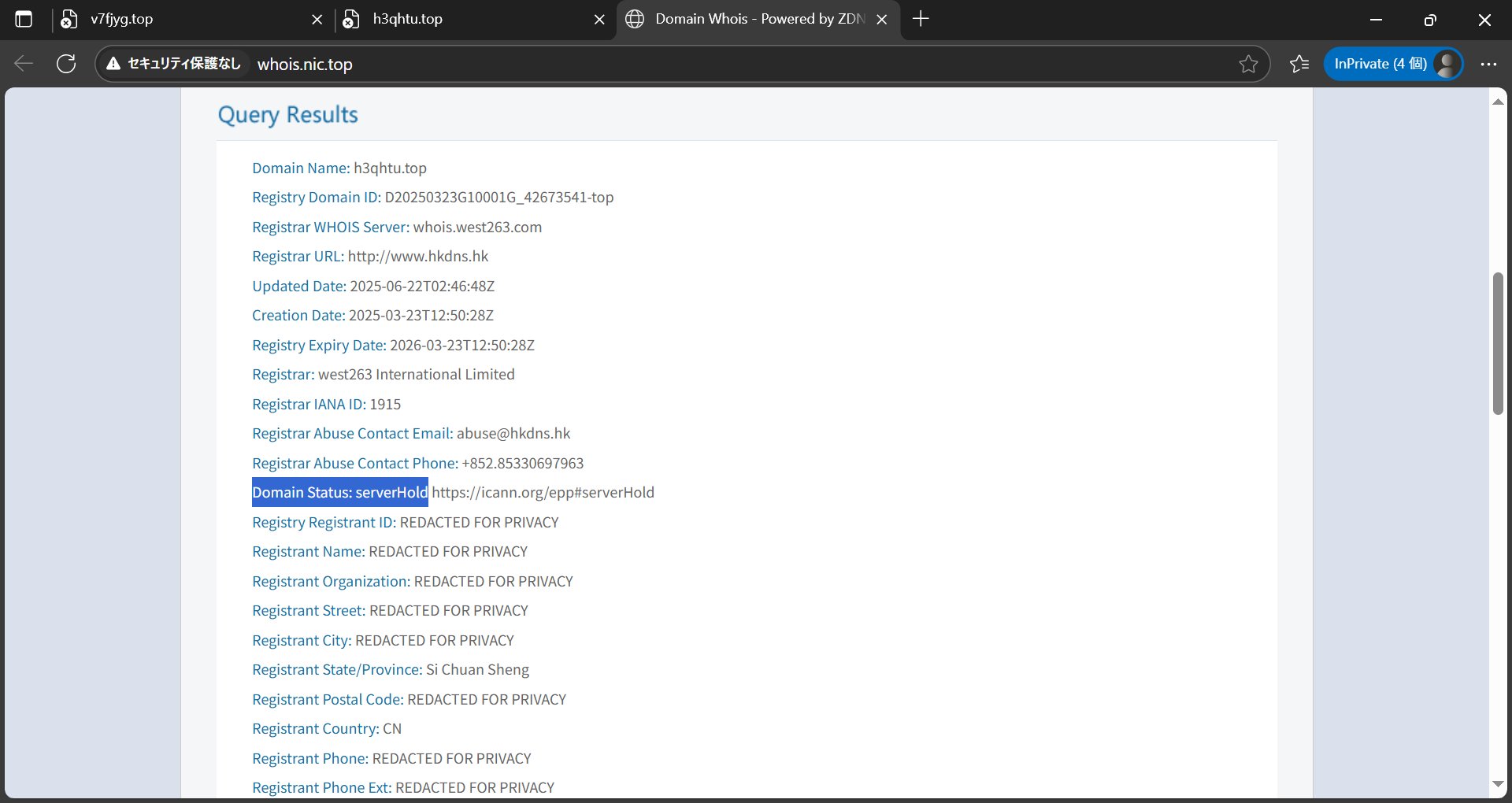Reload the page with refresh icon
Image resolution: width=1512 pixels, height=803 pixels.
click(66, 64)
